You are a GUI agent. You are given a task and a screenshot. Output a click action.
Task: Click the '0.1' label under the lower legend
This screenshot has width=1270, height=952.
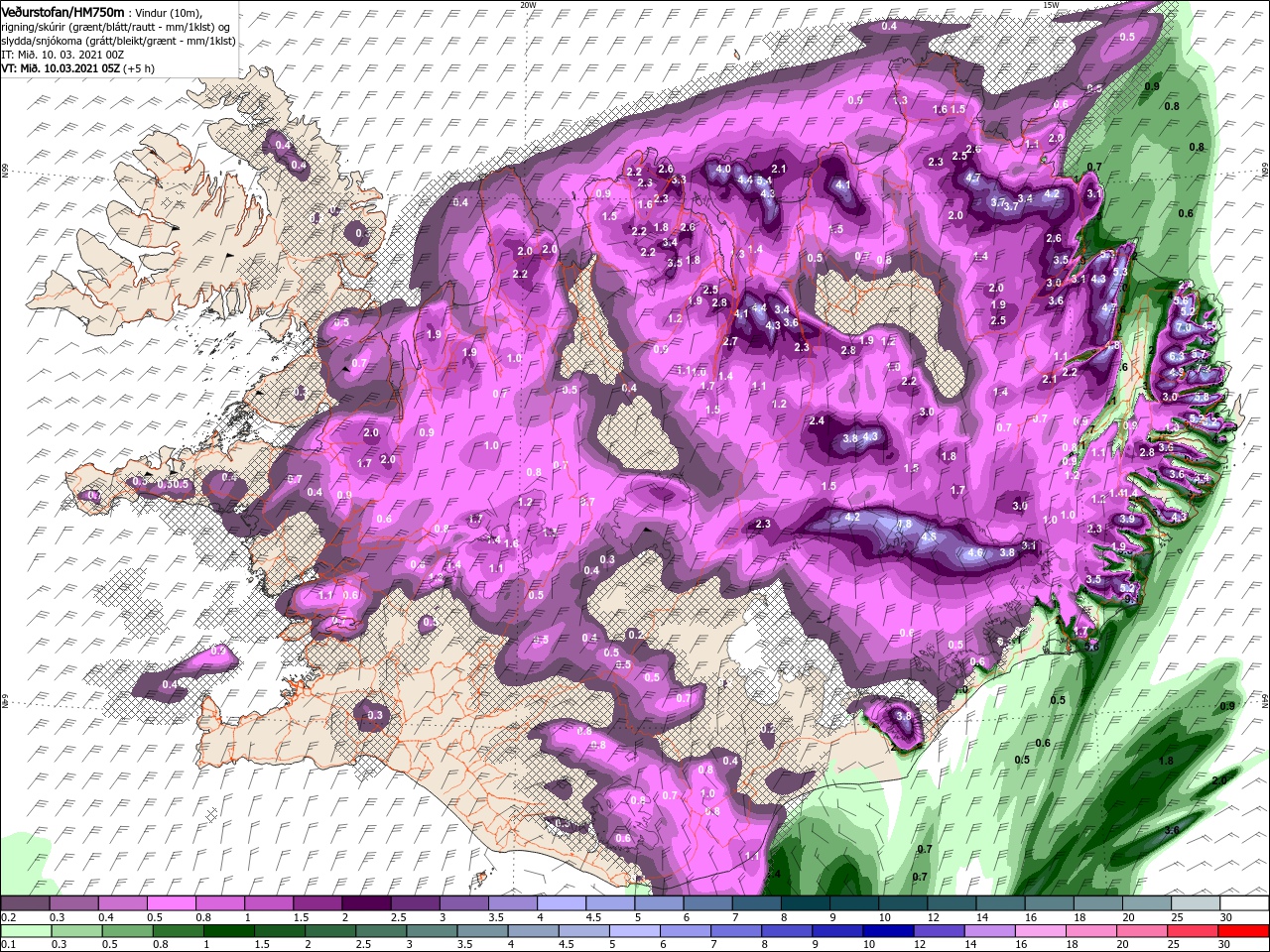click(8, 944)
